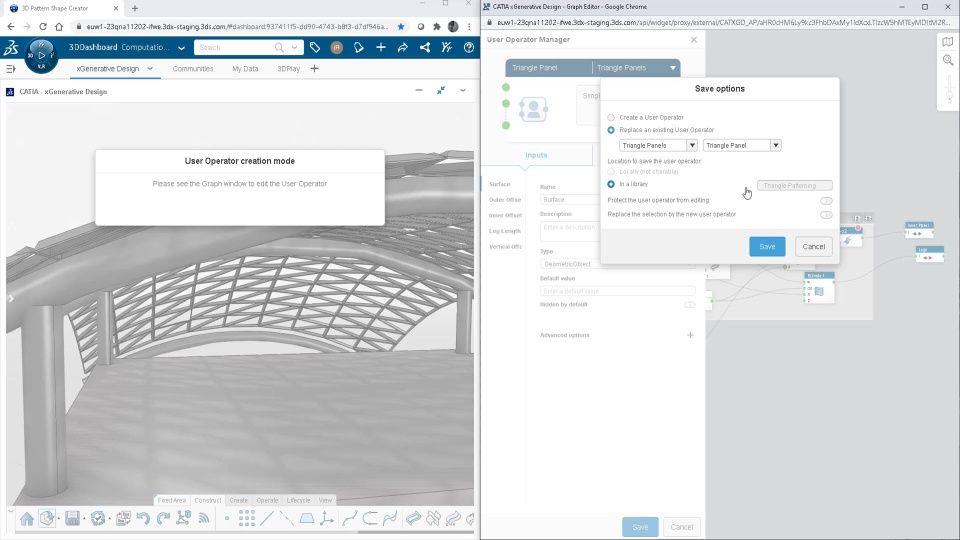Toggle the dashboard side menu icon
960x540 pixels.
10,69
